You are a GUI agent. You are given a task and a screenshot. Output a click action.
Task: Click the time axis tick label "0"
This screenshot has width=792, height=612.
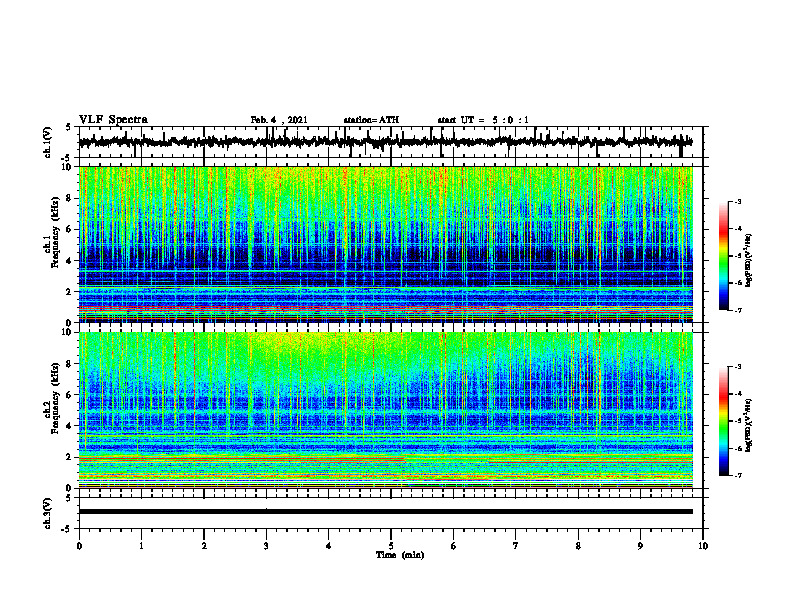point(79,546)
